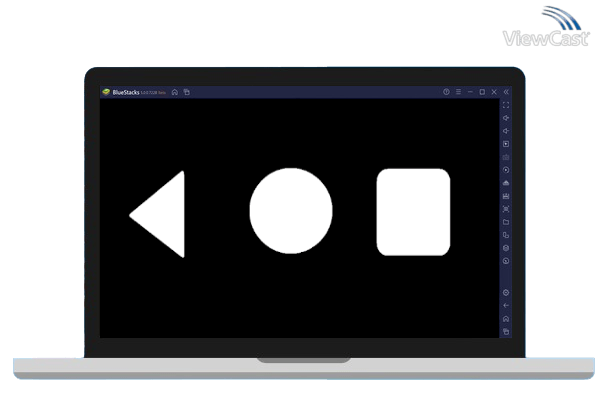Screen dimensions: 602x414
Task: Click the recent apps icon at sidebar bottom
Action: 506,331
